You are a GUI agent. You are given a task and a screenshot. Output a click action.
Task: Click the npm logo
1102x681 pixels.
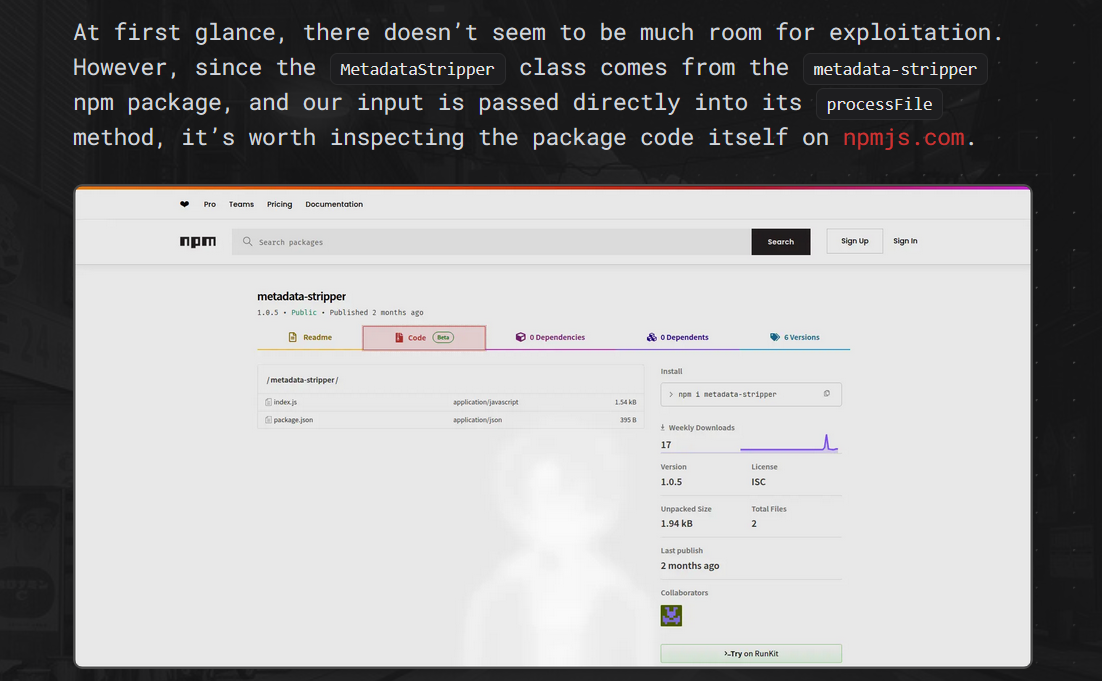(x=197, y=242)
